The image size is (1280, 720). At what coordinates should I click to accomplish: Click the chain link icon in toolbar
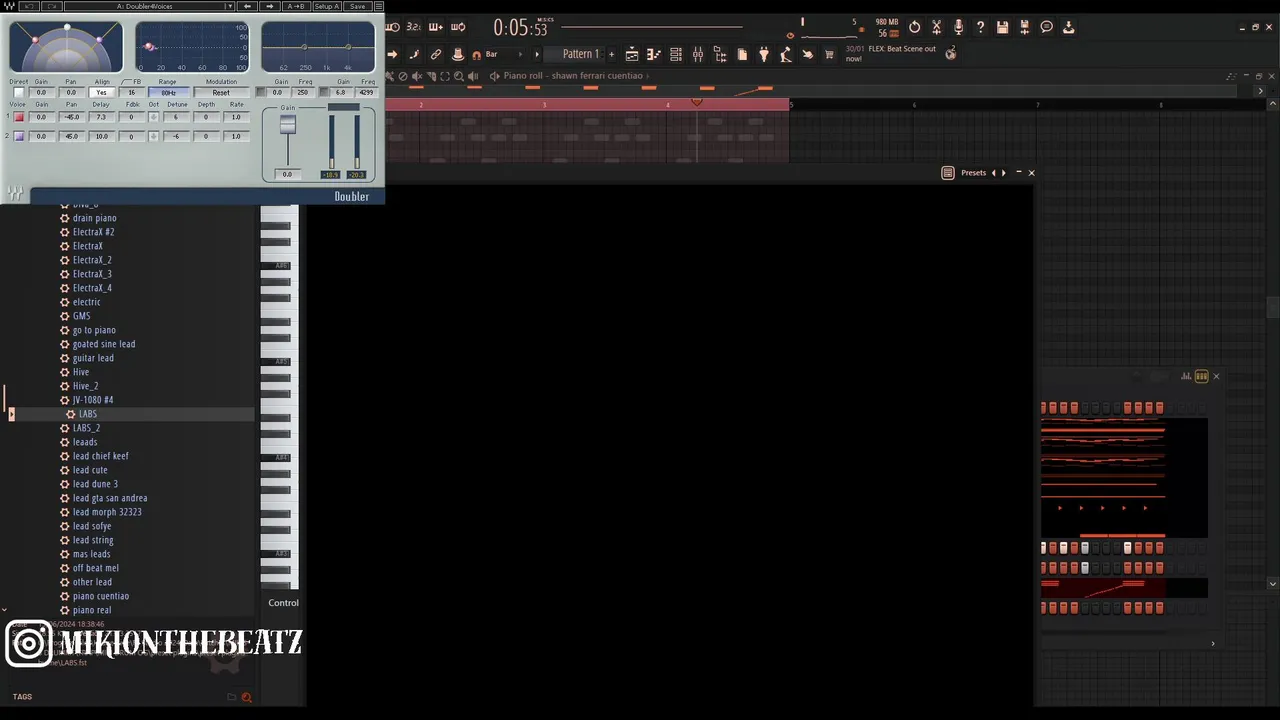[x=435, y=54]
